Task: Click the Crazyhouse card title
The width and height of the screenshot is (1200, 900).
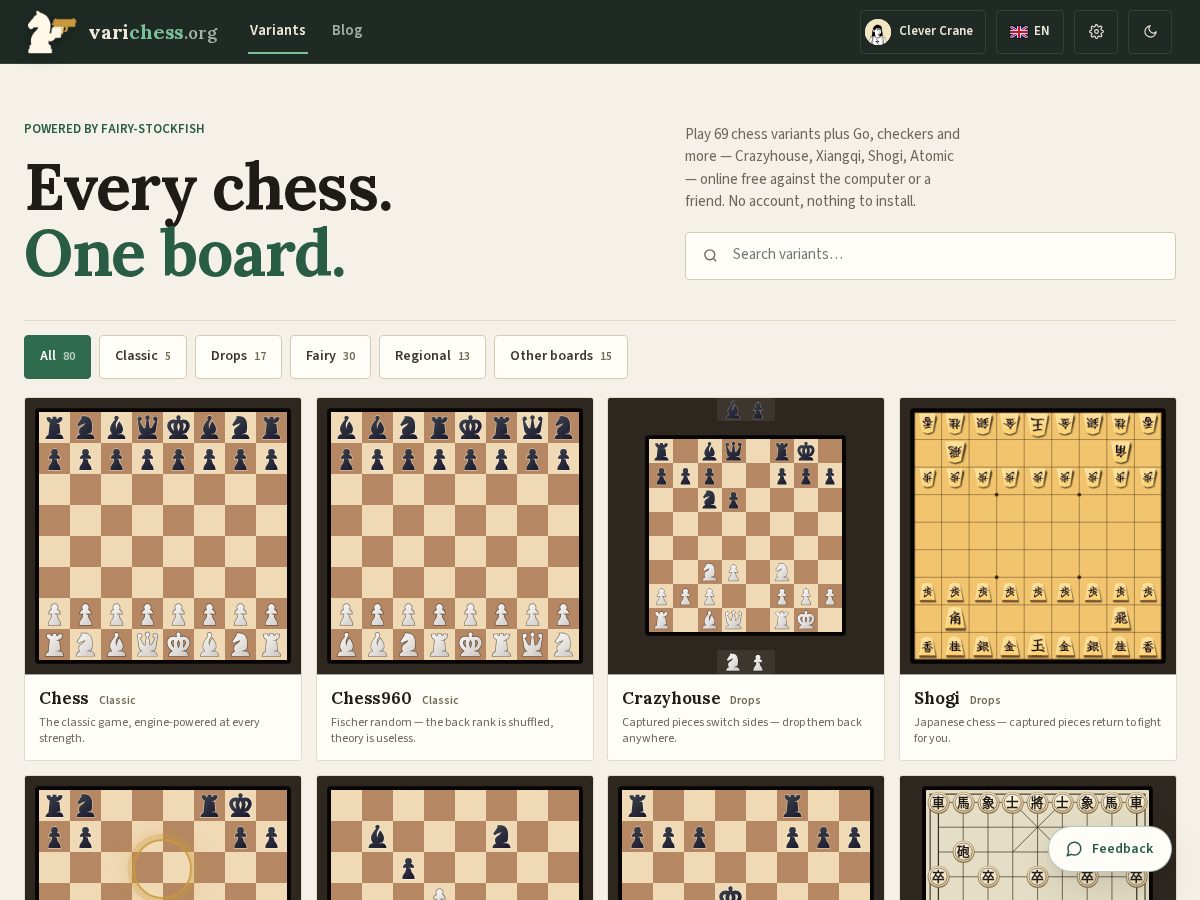Action: 671,698
